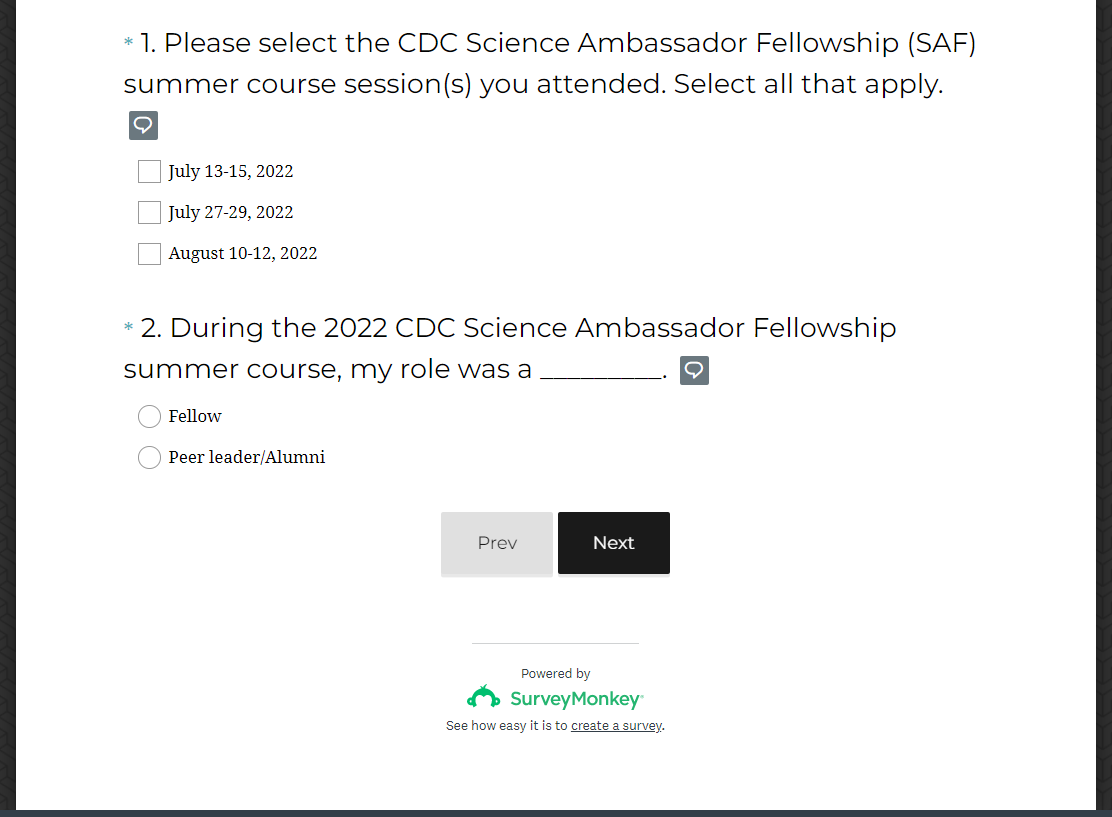Select the Fellow radio button circle
The width and height of the screenshot is (1112, 817).
click(x=149, y=416)
